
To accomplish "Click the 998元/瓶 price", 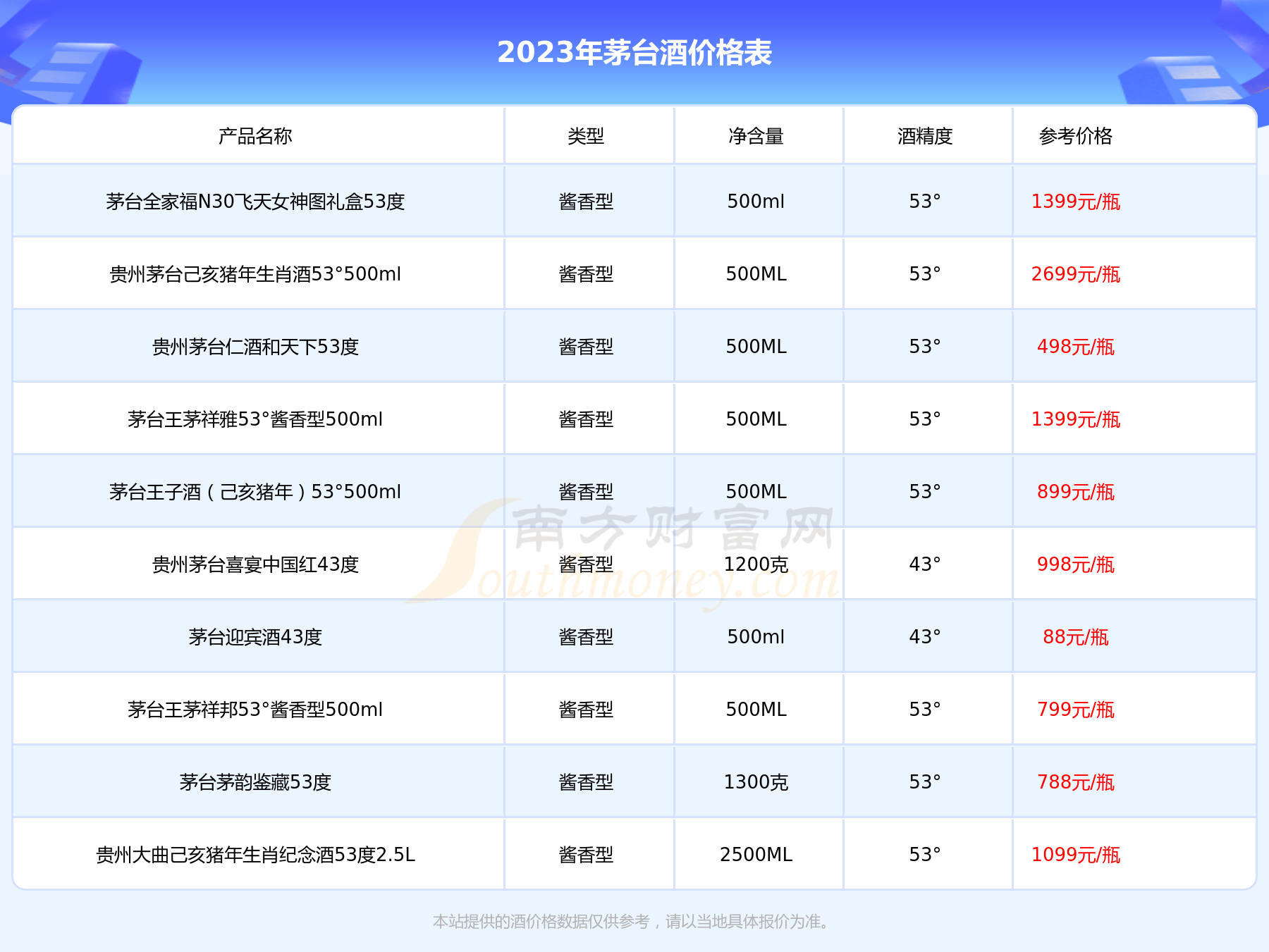I will point(1075,564).
